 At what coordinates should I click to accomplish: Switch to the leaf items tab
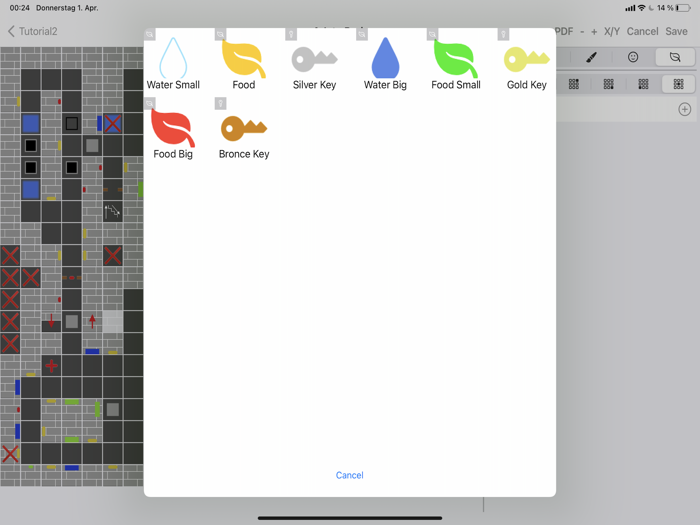tap(675, 57)
